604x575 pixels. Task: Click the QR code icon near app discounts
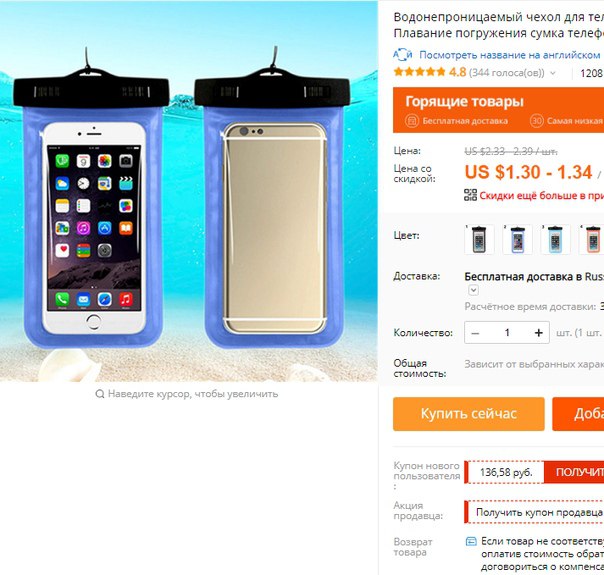point(470,195)
